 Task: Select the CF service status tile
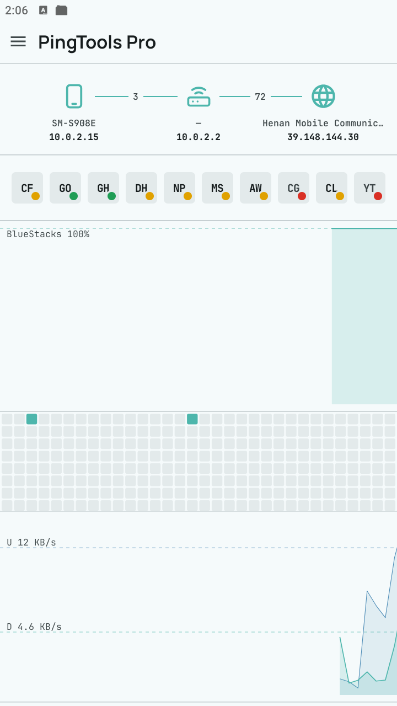tap(27, 188)
